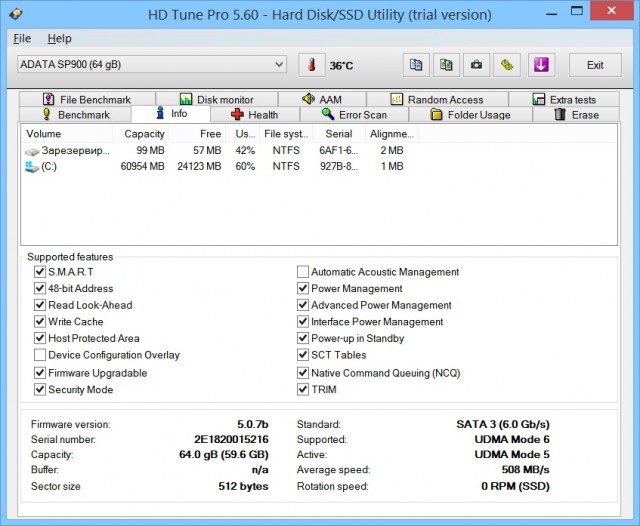Viewport: 640px width, 526px height.
Task: Switch to the Error Scan tab
Action: tap(354, 115)
